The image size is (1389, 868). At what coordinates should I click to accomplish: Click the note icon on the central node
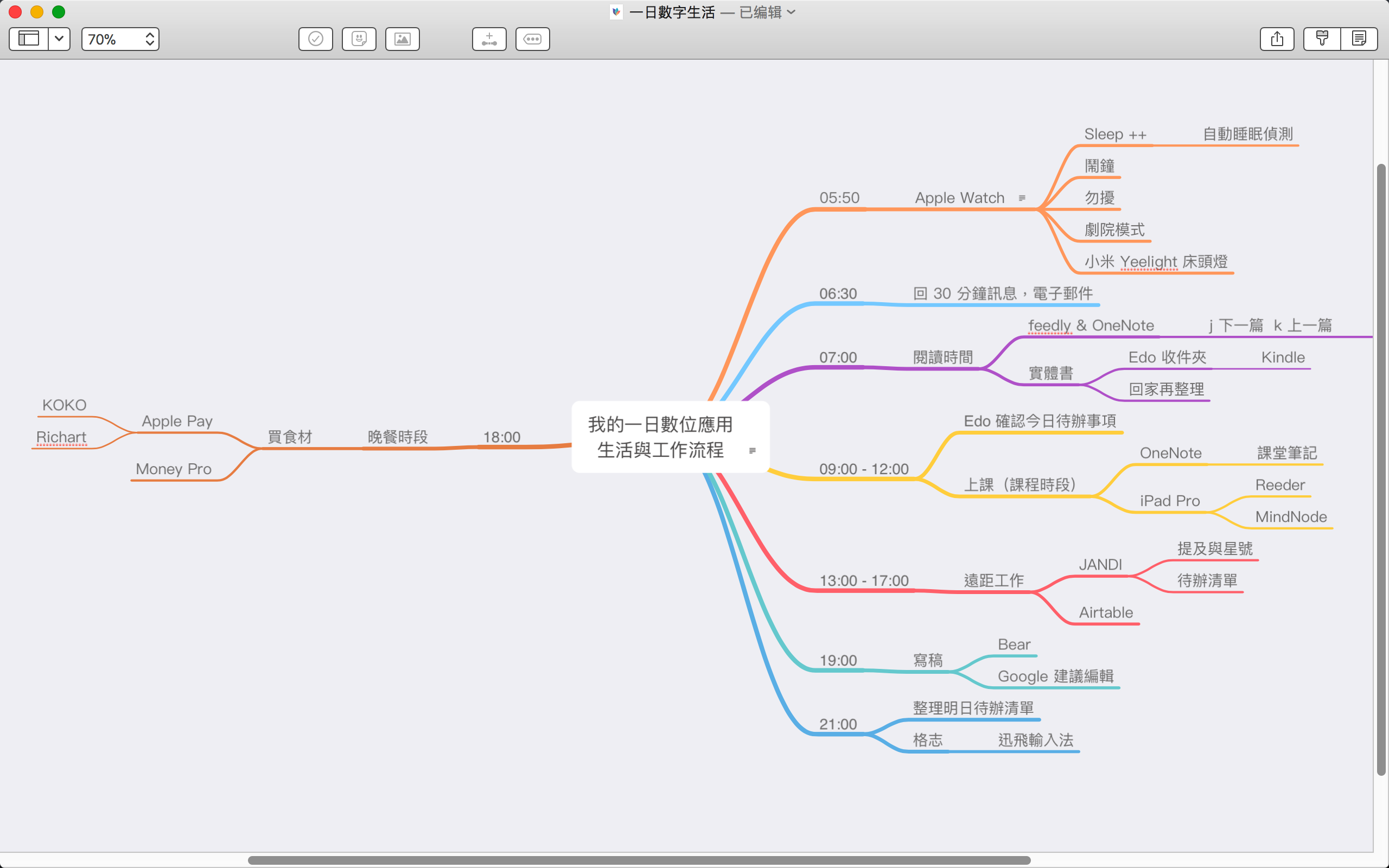tap(753, 451)
